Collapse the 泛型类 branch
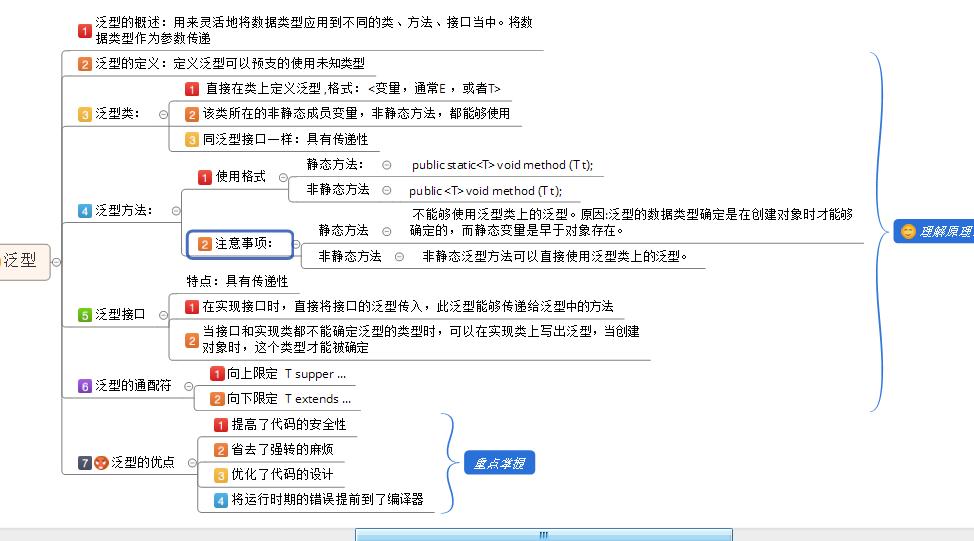Screen dimensions: 974x541 click(x=163, y=115)
